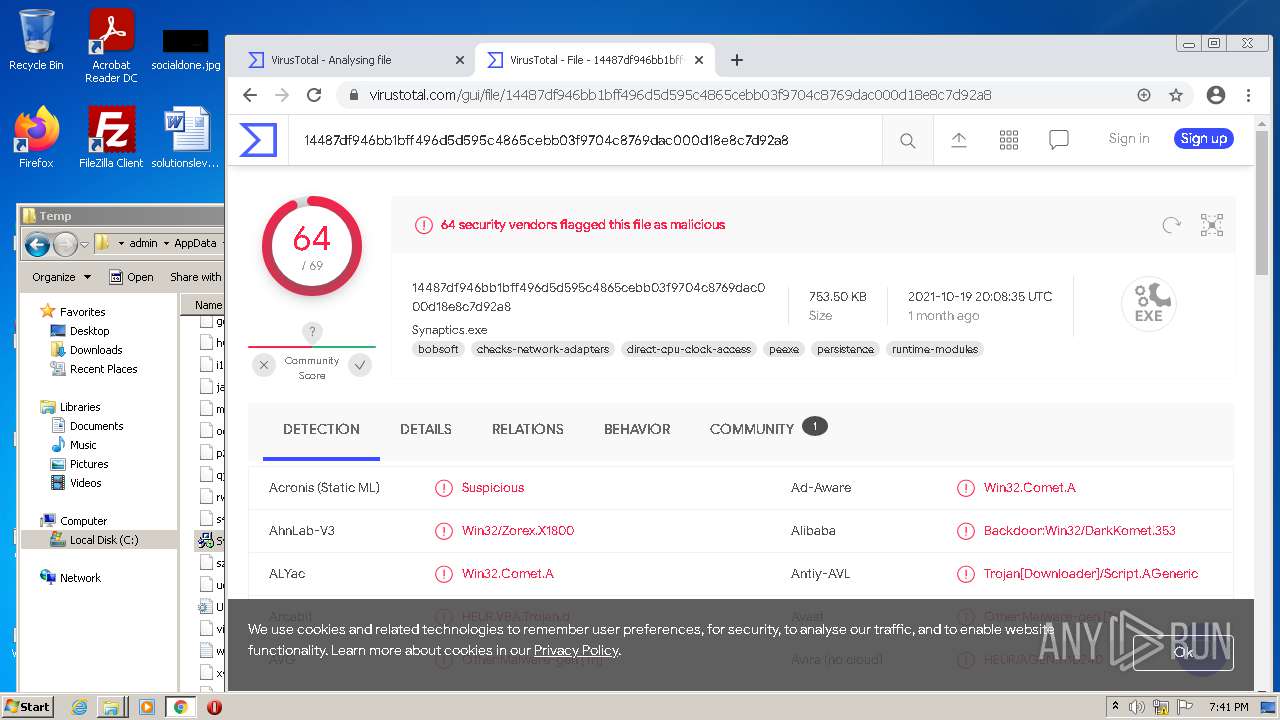Select the DETECTION tab
Image resolution: width=1280 pixels, height=720 pixels.
pos(321,429)
